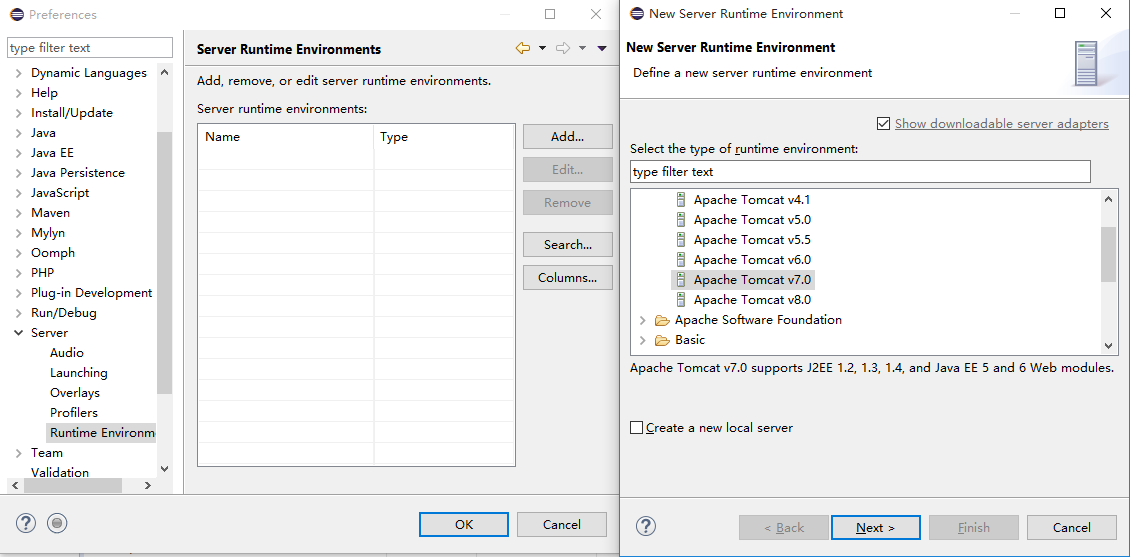Click the forward arrow icon in Preferences
Image resolution: width=1130 pixels, height=557 pixels.
[x=564, y=48]
